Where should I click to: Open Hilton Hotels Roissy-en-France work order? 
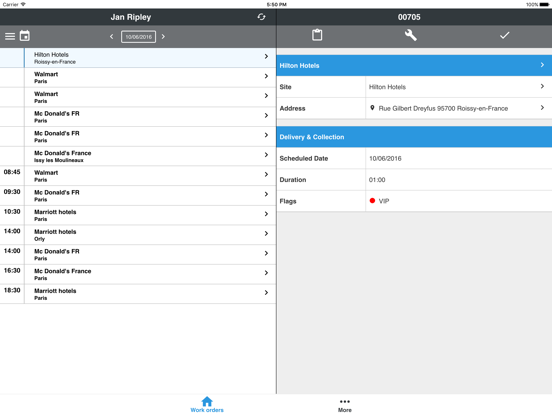pos(138,58)
